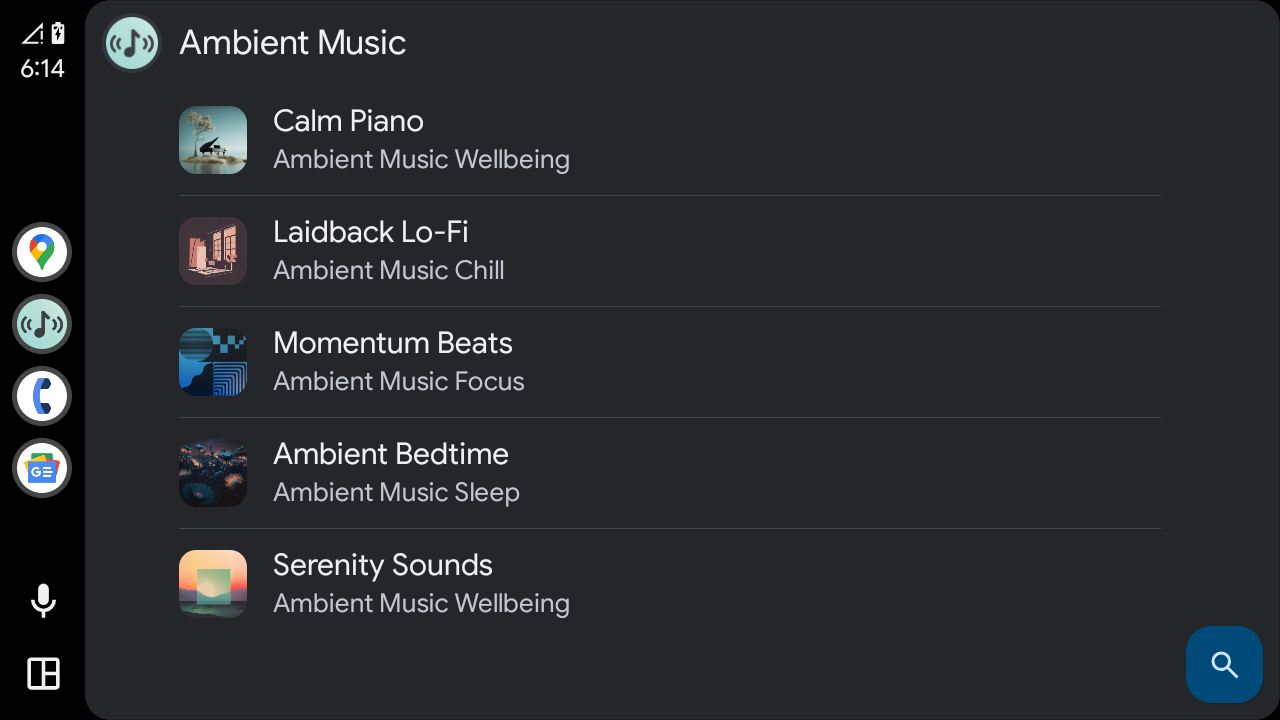Tap the Ambient Music sidebar icon
Viewport: 1280px width, 720px height.
coord(42,324)
